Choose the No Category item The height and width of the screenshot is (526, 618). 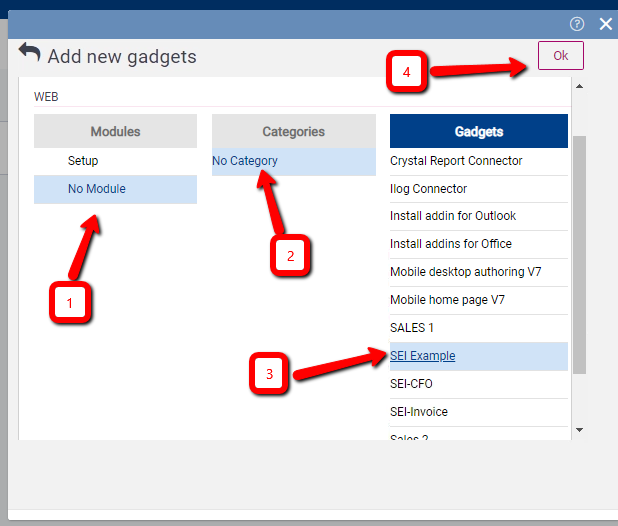click(x=245, y=161)
